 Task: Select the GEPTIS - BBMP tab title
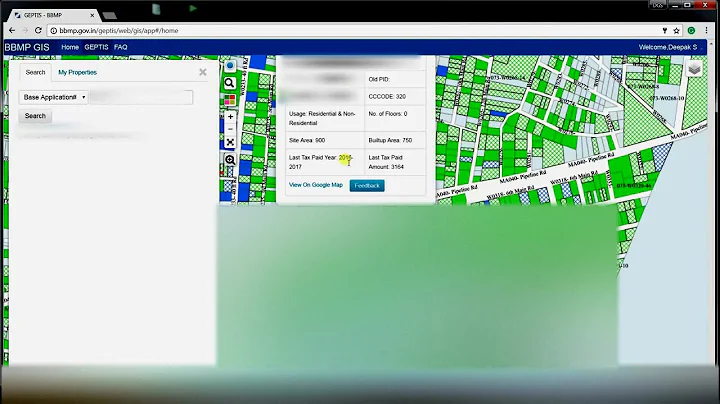(x=43, y=15)
